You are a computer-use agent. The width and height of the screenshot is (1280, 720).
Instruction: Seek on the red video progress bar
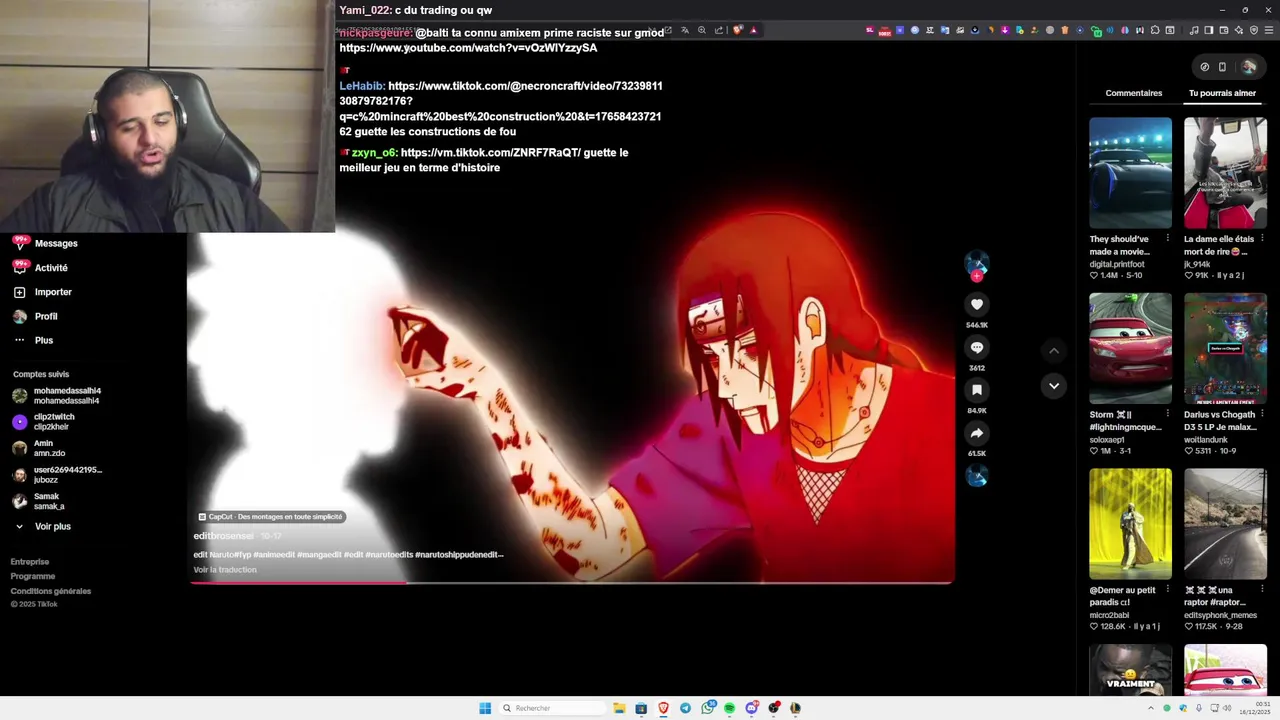(572, 582)
